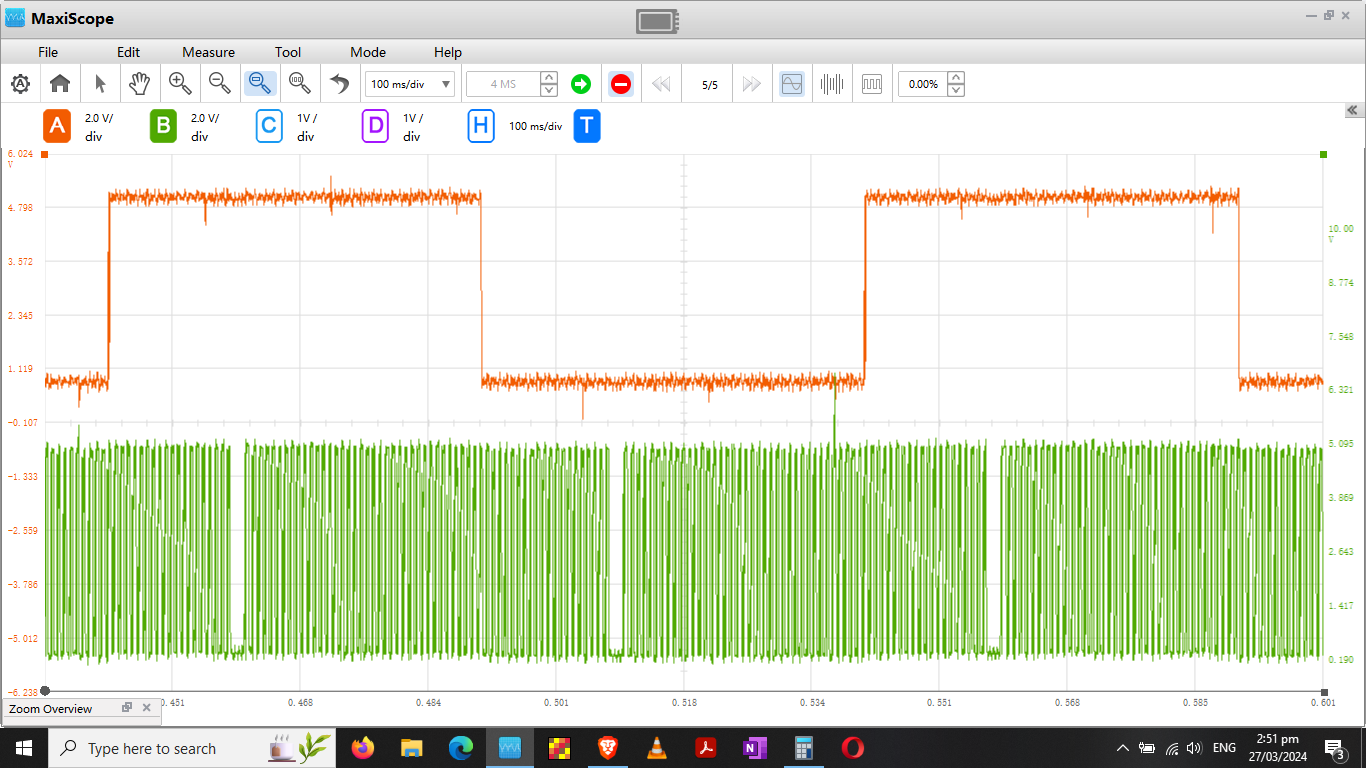Viewport: 1366px width, 768px height.
Task: Open the notification center icon
Action: coord(1334,748)
